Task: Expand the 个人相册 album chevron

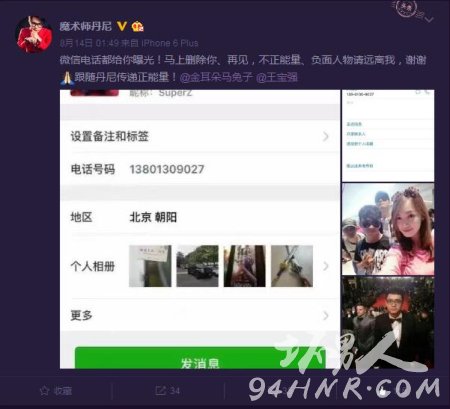Action: [x=326, y=266]
